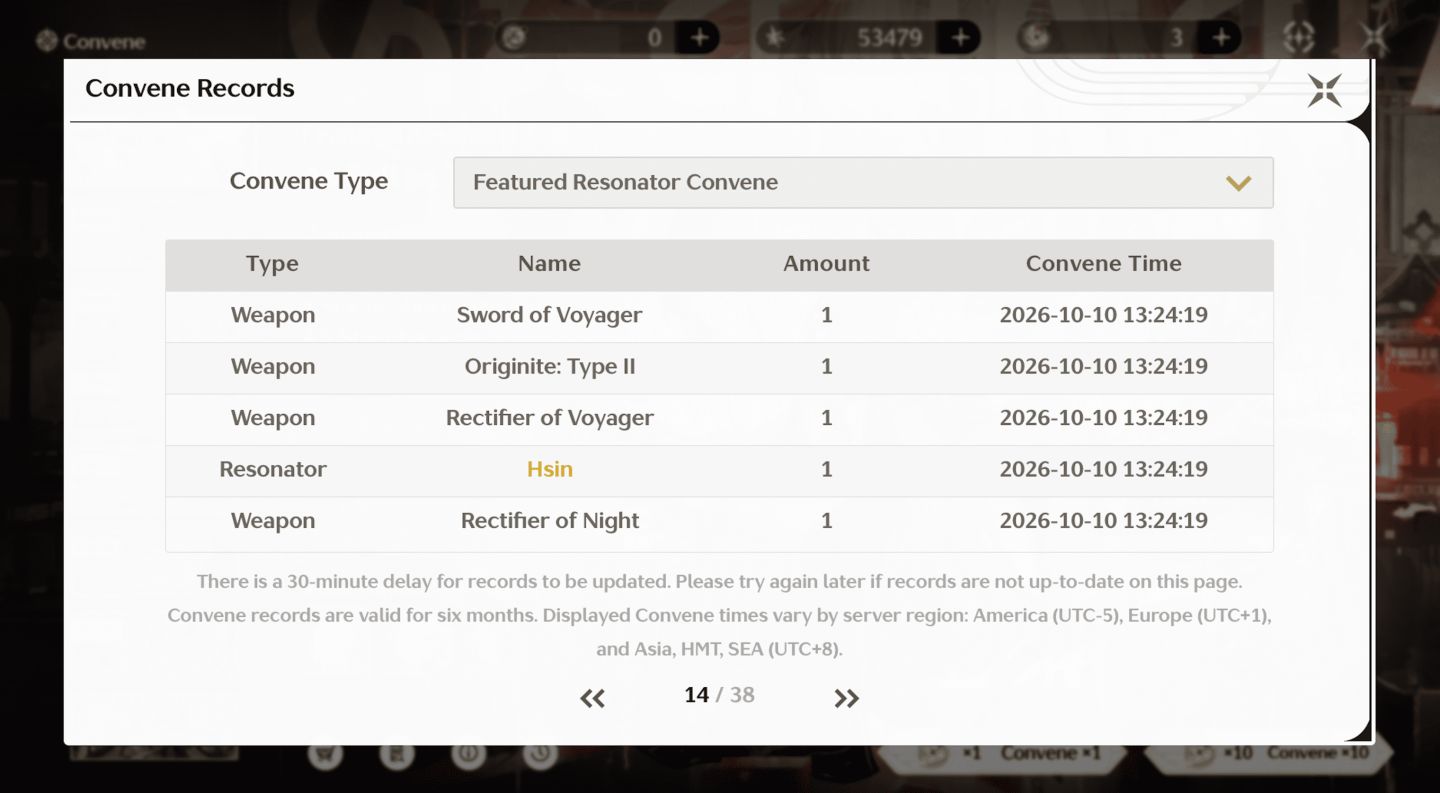Close the Convene Records dialog

pos(1325,90)
